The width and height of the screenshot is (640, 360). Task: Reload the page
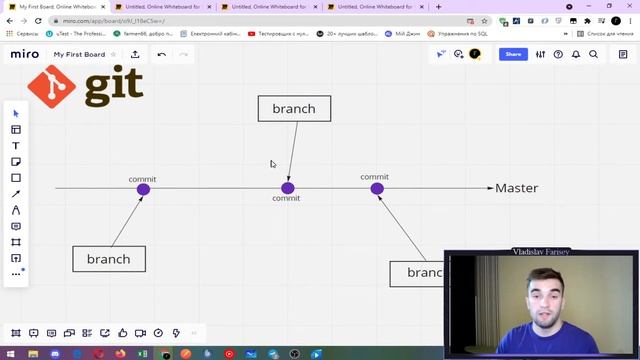coord(38,21)
